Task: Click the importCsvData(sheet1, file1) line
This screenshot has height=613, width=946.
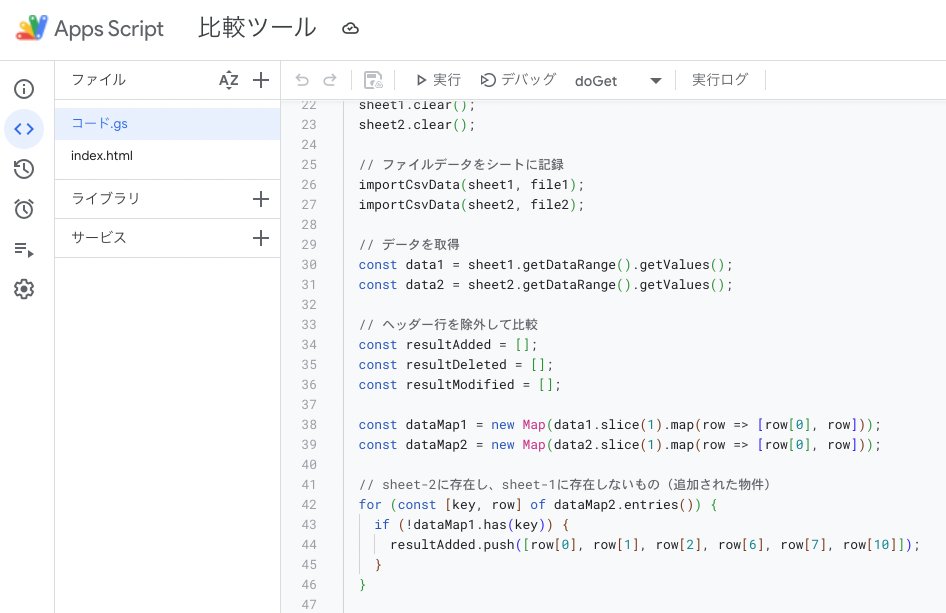Action: [471, 185]
